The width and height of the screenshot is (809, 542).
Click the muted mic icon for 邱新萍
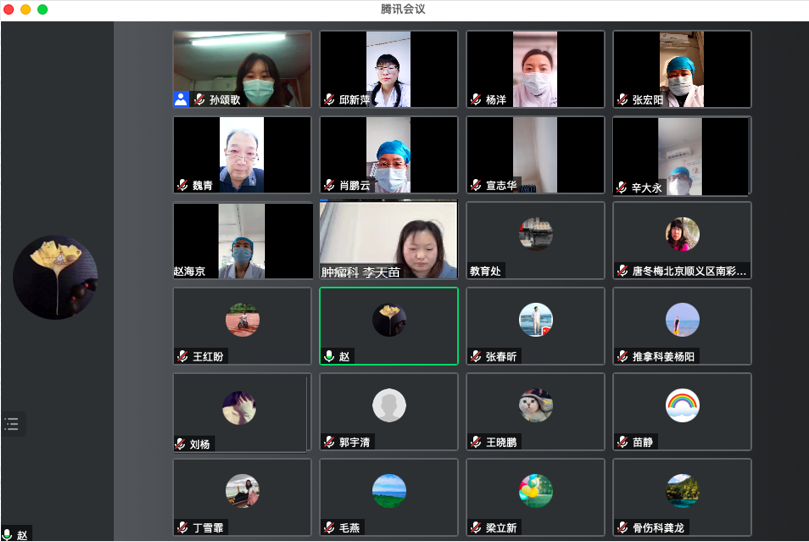[x=329, y=100]
